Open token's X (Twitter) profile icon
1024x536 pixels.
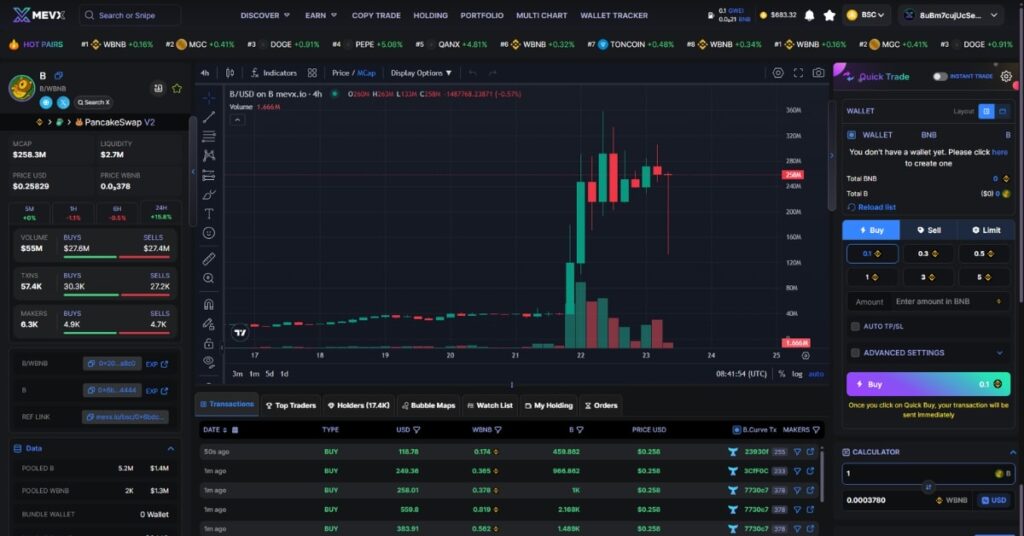(63, 102)
